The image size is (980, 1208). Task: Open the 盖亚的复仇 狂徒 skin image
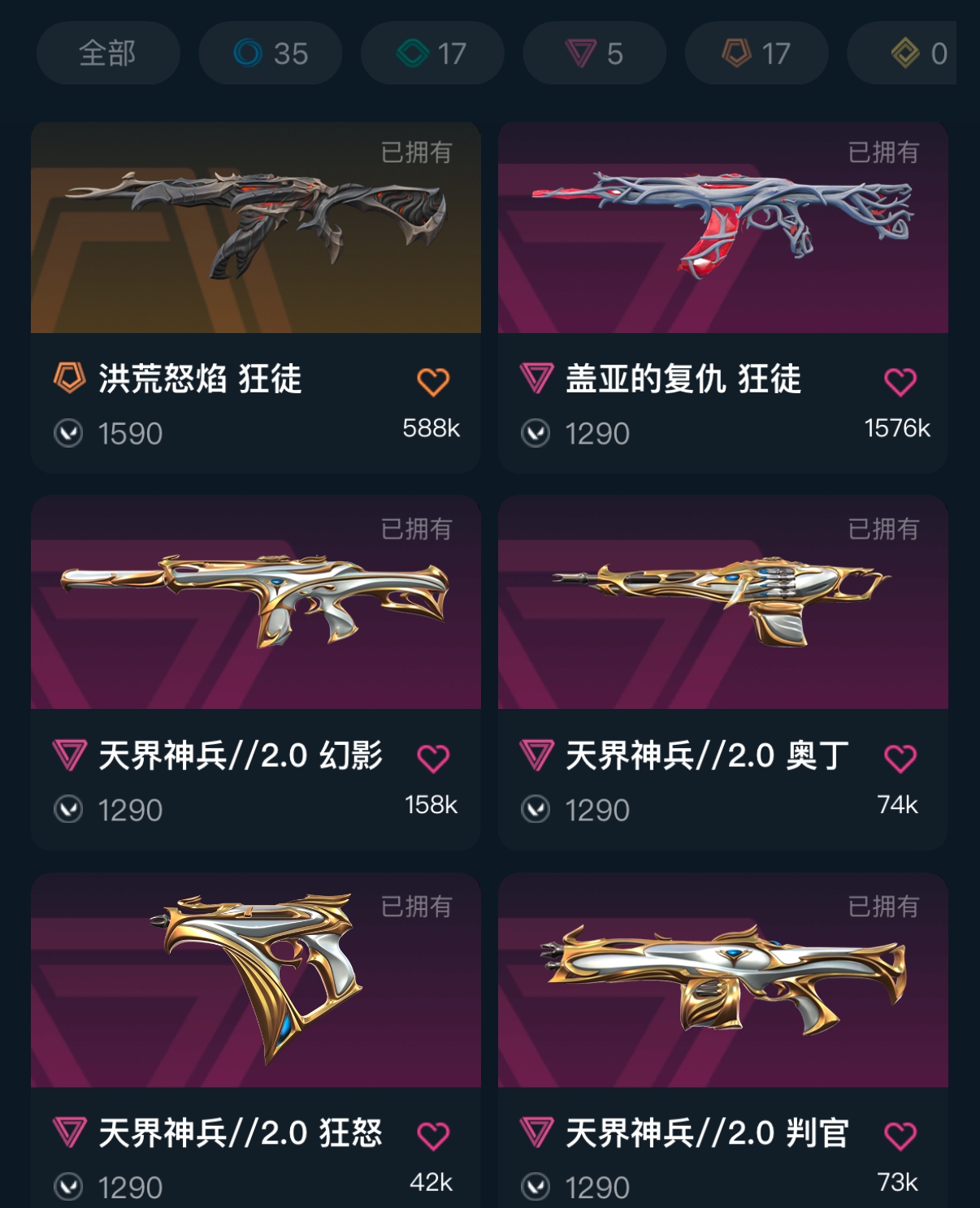click(723, 227)
